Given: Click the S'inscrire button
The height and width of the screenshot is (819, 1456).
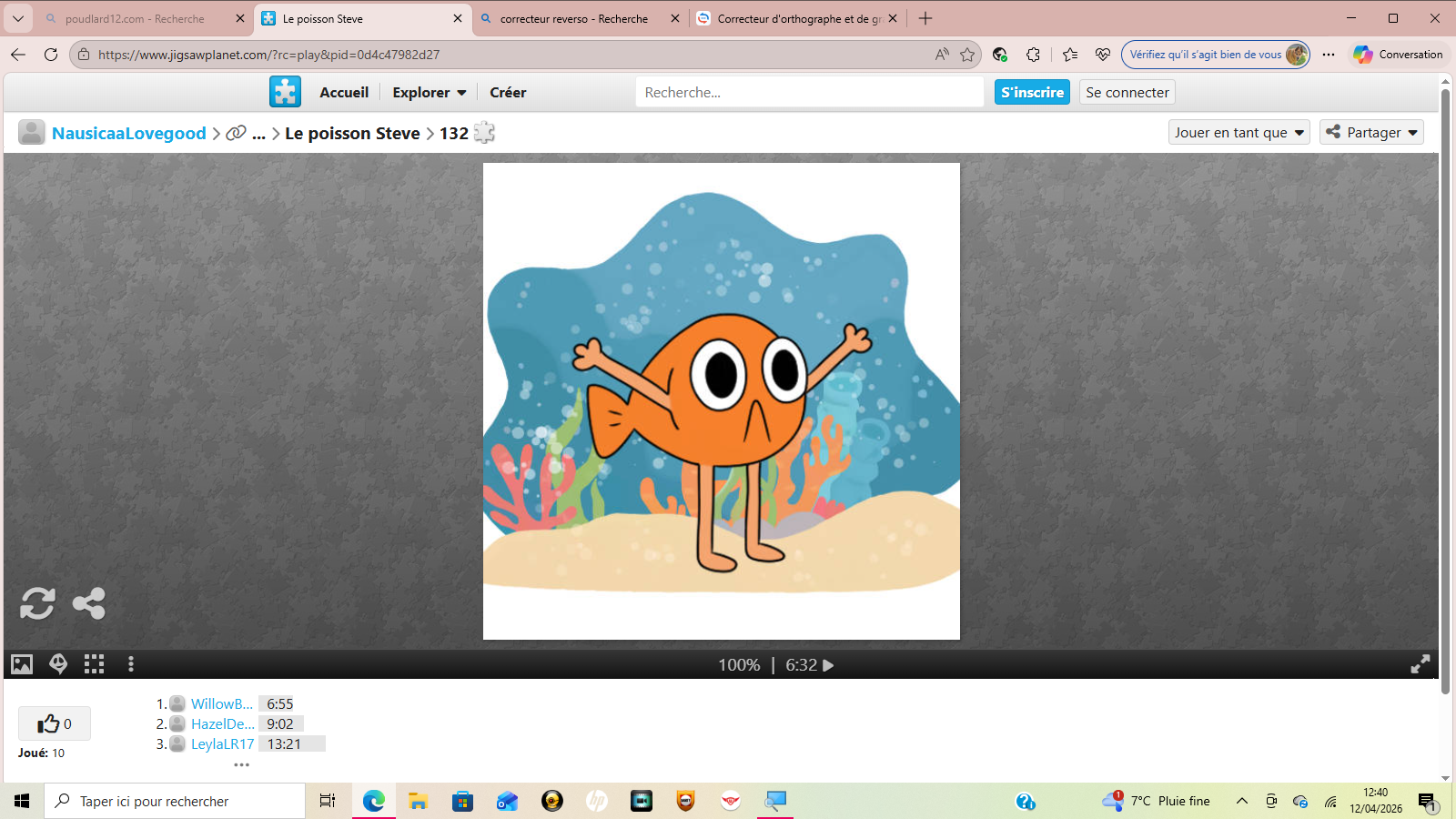Looking at the screenshot, I should click(1032, 93).
